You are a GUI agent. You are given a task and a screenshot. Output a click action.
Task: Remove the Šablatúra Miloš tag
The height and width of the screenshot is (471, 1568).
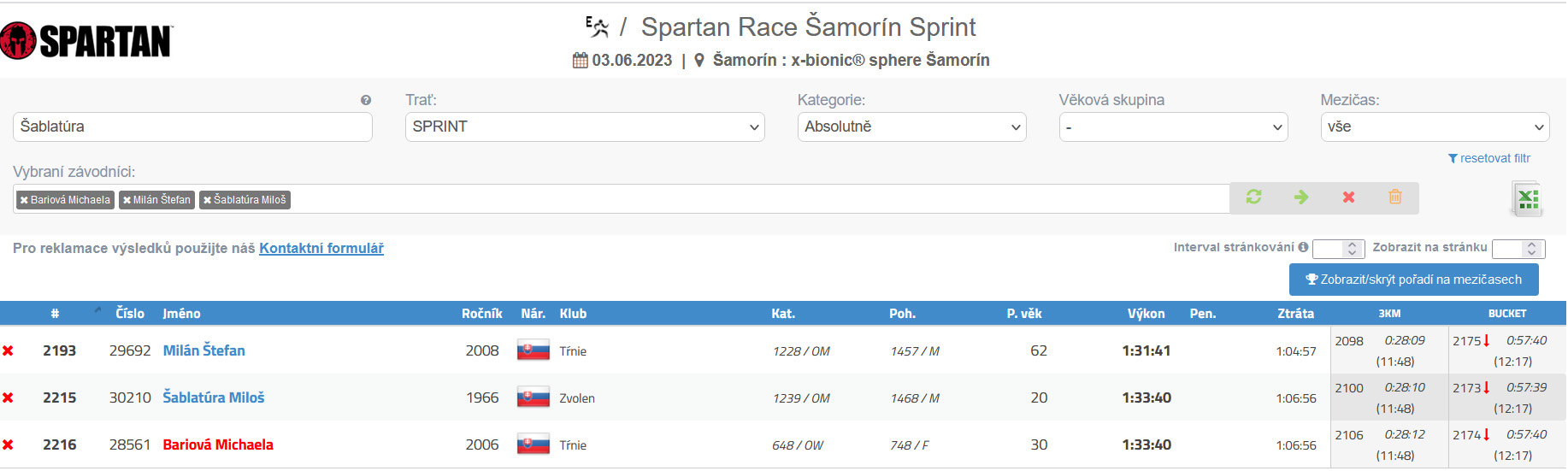point(207,200)
